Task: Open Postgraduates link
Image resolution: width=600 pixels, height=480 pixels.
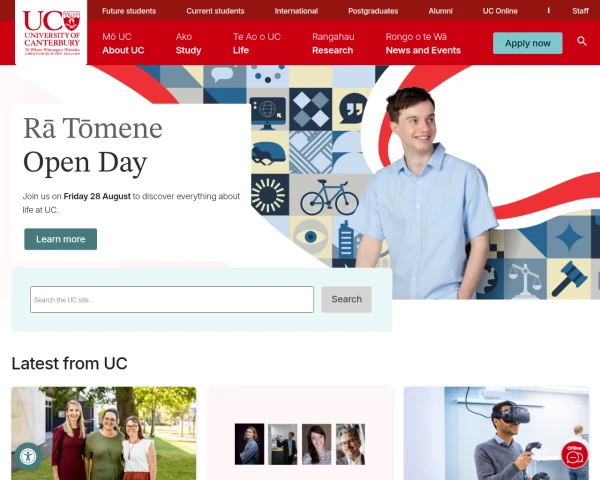Action: tap(373, 11)
